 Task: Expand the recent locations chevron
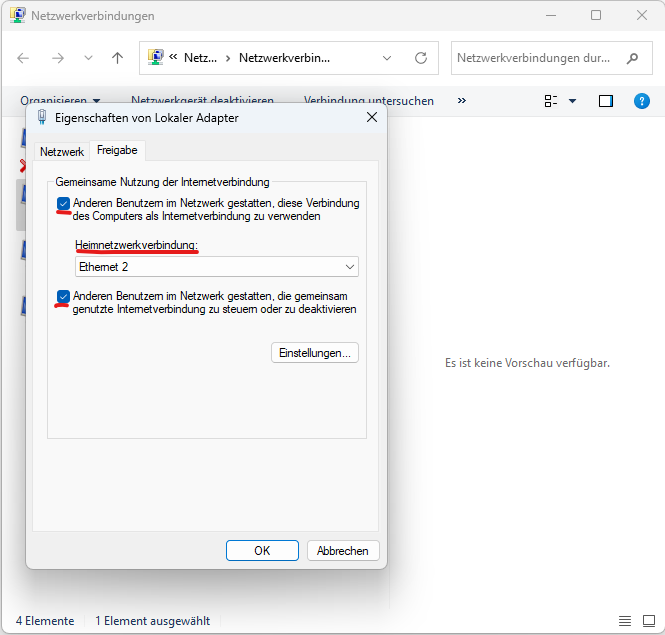click(x=88, y=58)
